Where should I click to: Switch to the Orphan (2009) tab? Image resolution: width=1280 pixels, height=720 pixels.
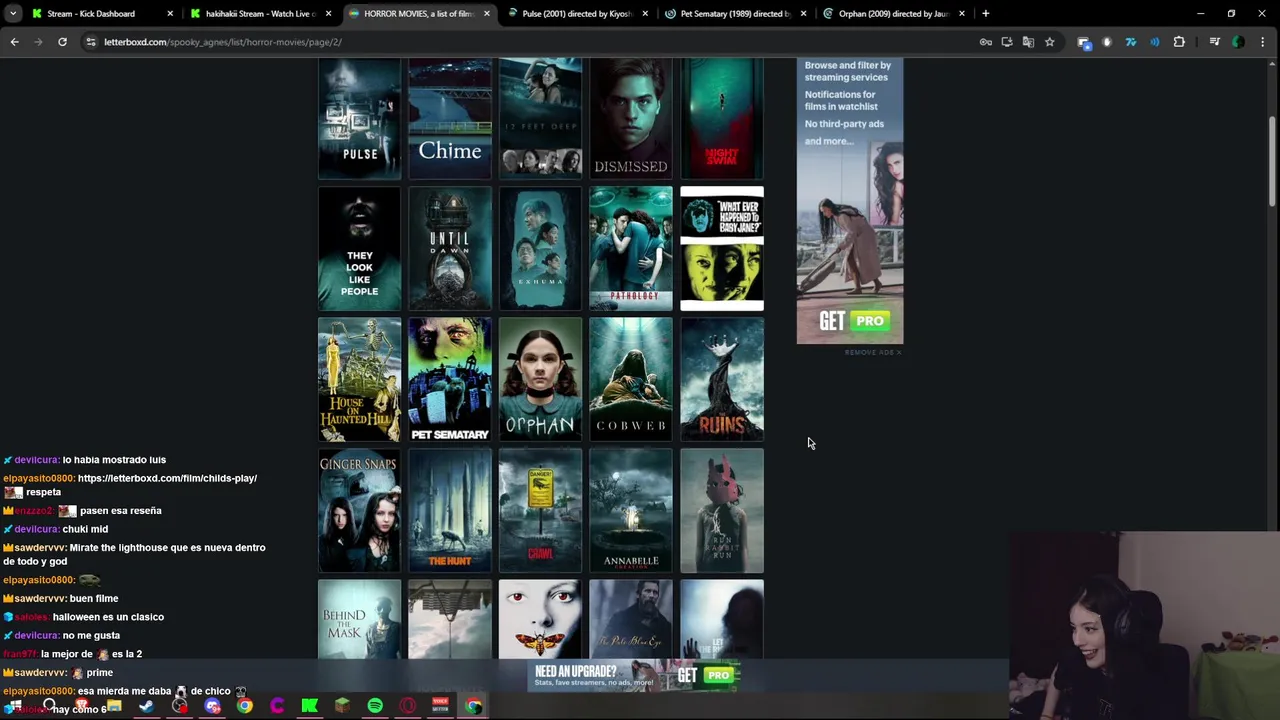[893, 14]
